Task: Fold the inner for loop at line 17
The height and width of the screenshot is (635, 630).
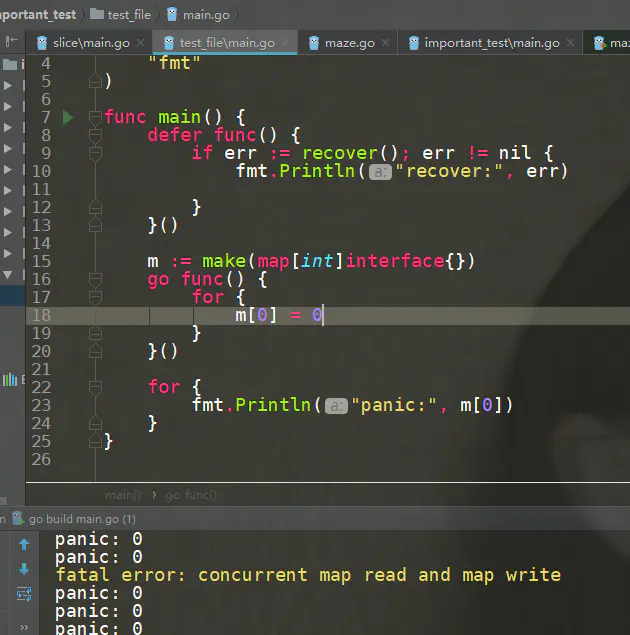Action: click(95, 297)
